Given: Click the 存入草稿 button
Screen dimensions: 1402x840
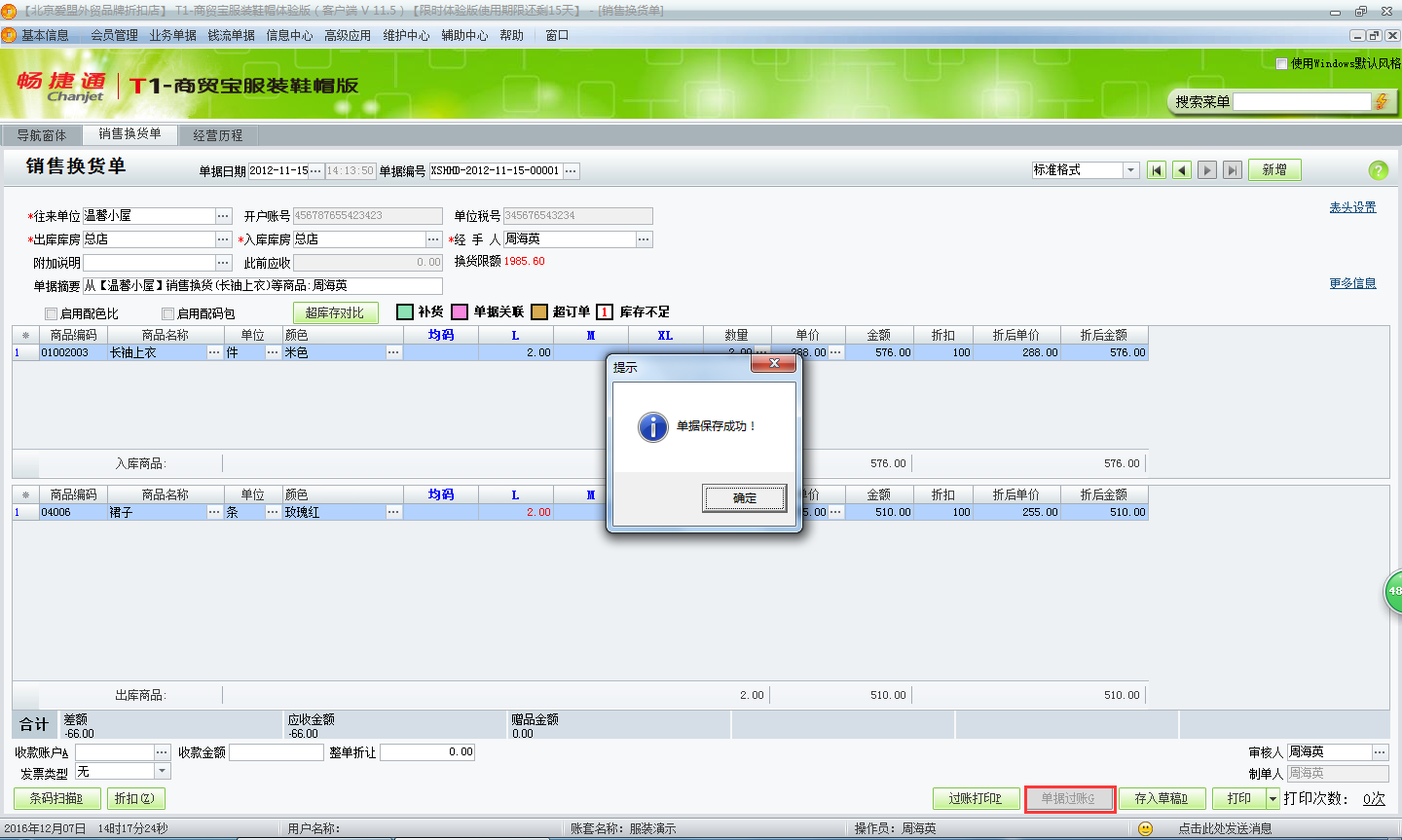Looking at the screenshot, I should coord(1162,798).
